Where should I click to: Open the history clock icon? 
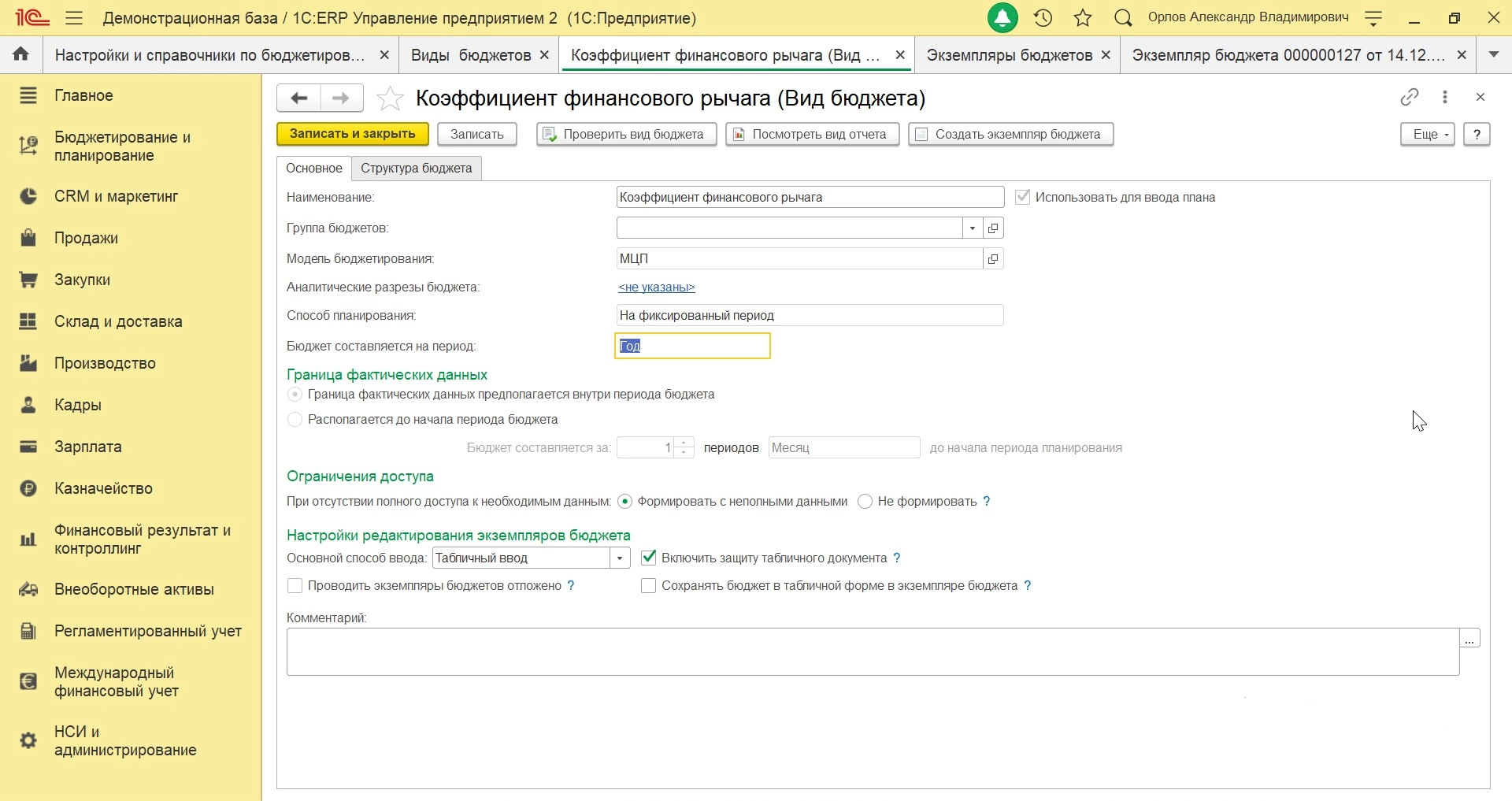tap(1043, 18)
